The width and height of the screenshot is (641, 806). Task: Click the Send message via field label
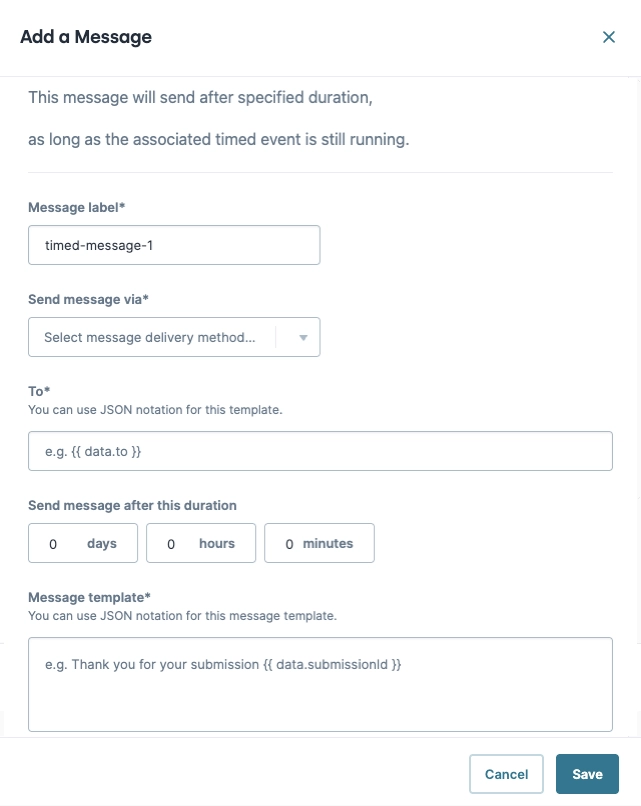coord(87,299)
